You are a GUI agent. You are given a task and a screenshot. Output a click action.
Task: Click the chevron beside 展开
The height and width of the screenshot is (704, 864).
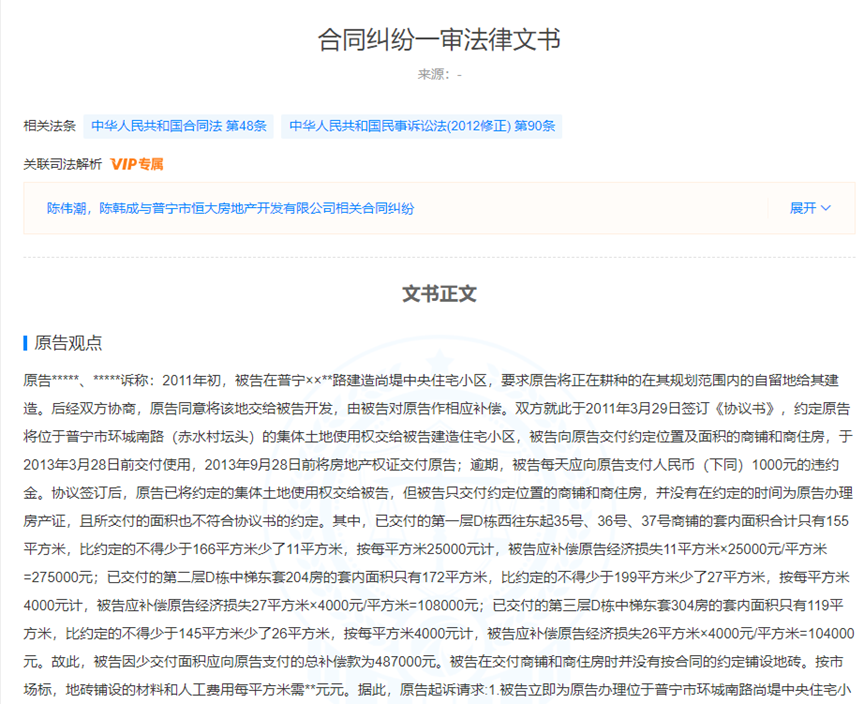(825, 208)
